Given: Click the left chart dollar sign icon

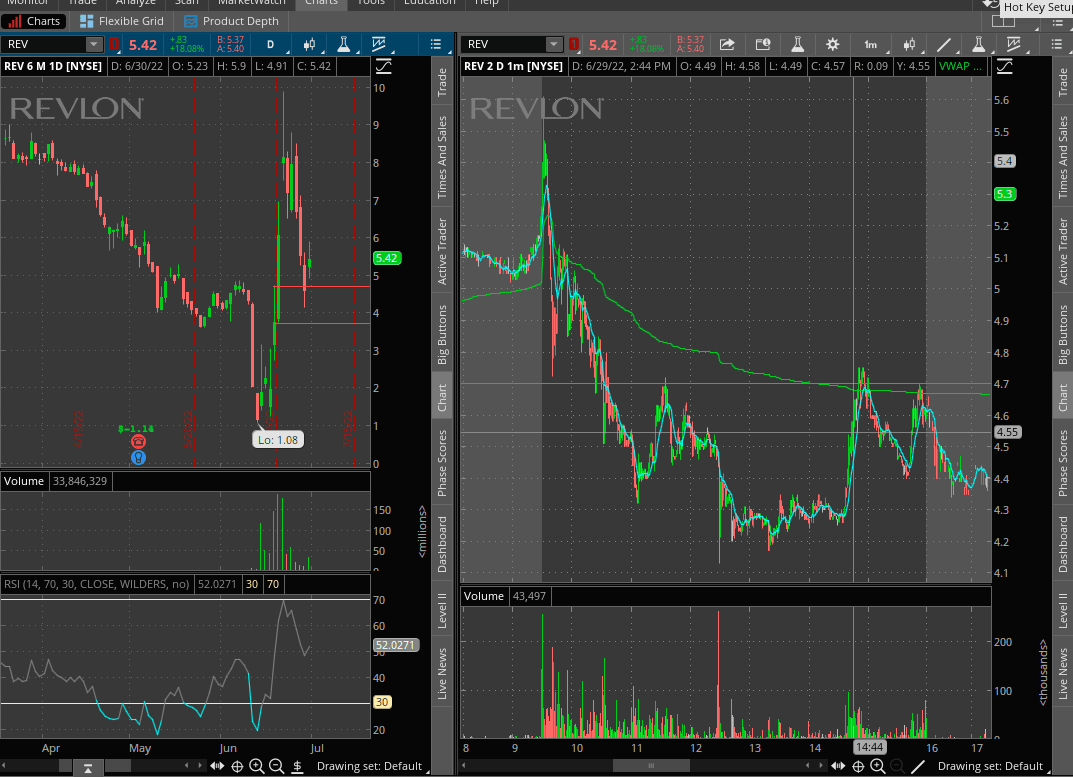Looking at the screenshot, I should [298, 766].
